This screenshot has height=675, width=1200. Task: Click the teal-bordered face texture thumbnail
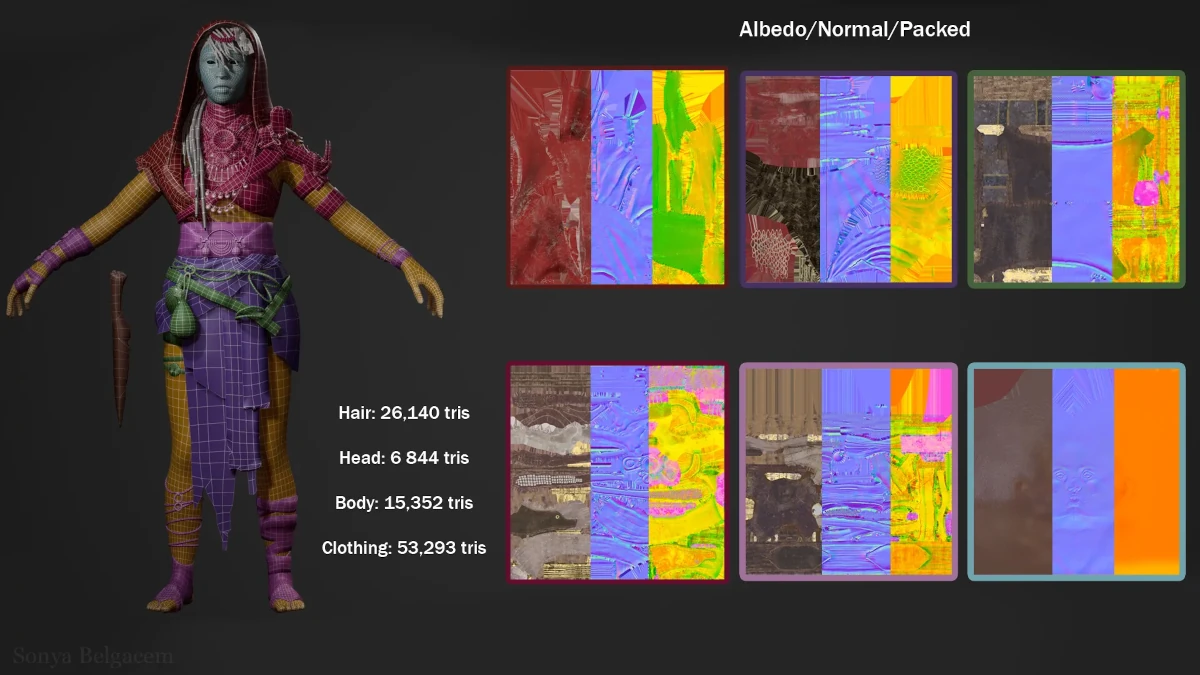coord(1076,471)
